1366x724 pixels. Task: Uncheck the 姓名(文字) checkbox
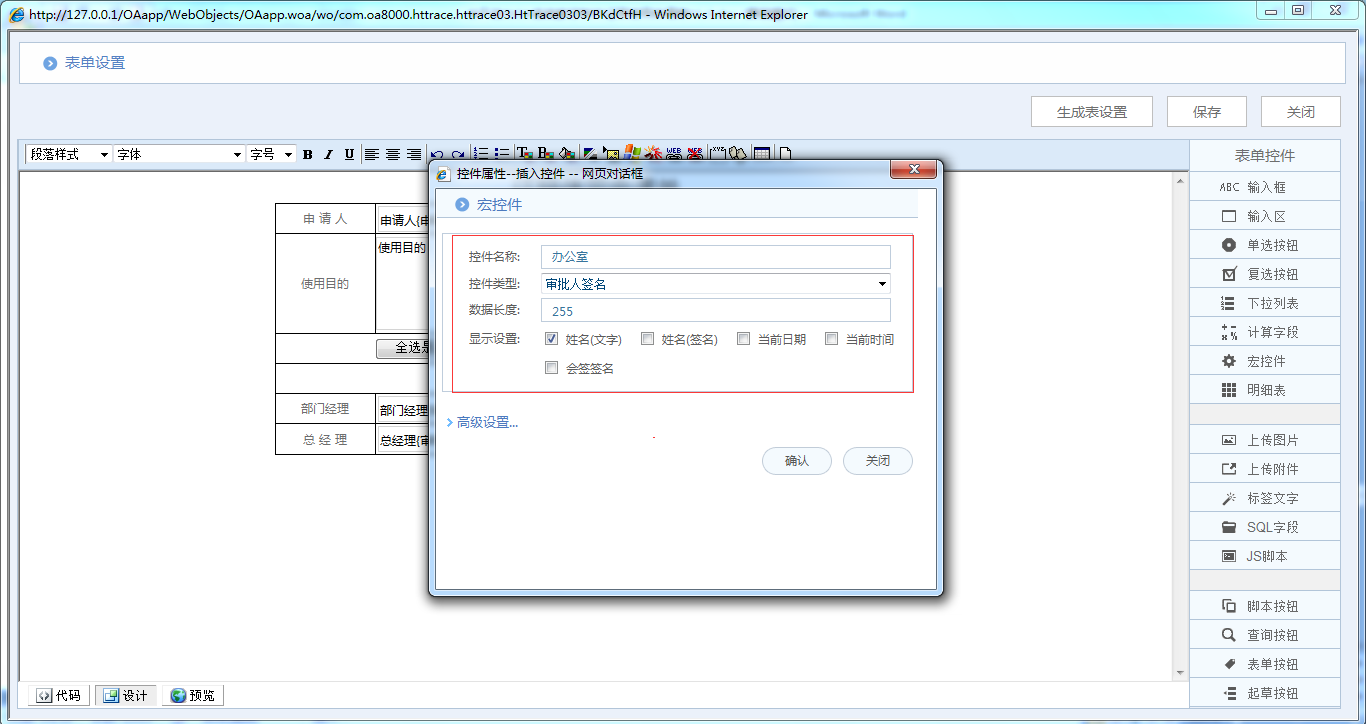(x=552, y=339)
